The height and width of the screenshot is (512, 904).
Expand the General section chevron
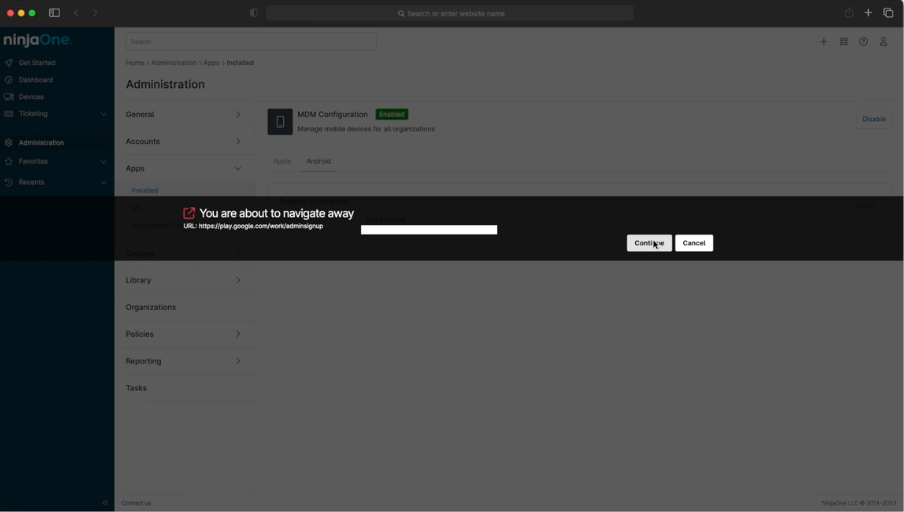point(238,114)
